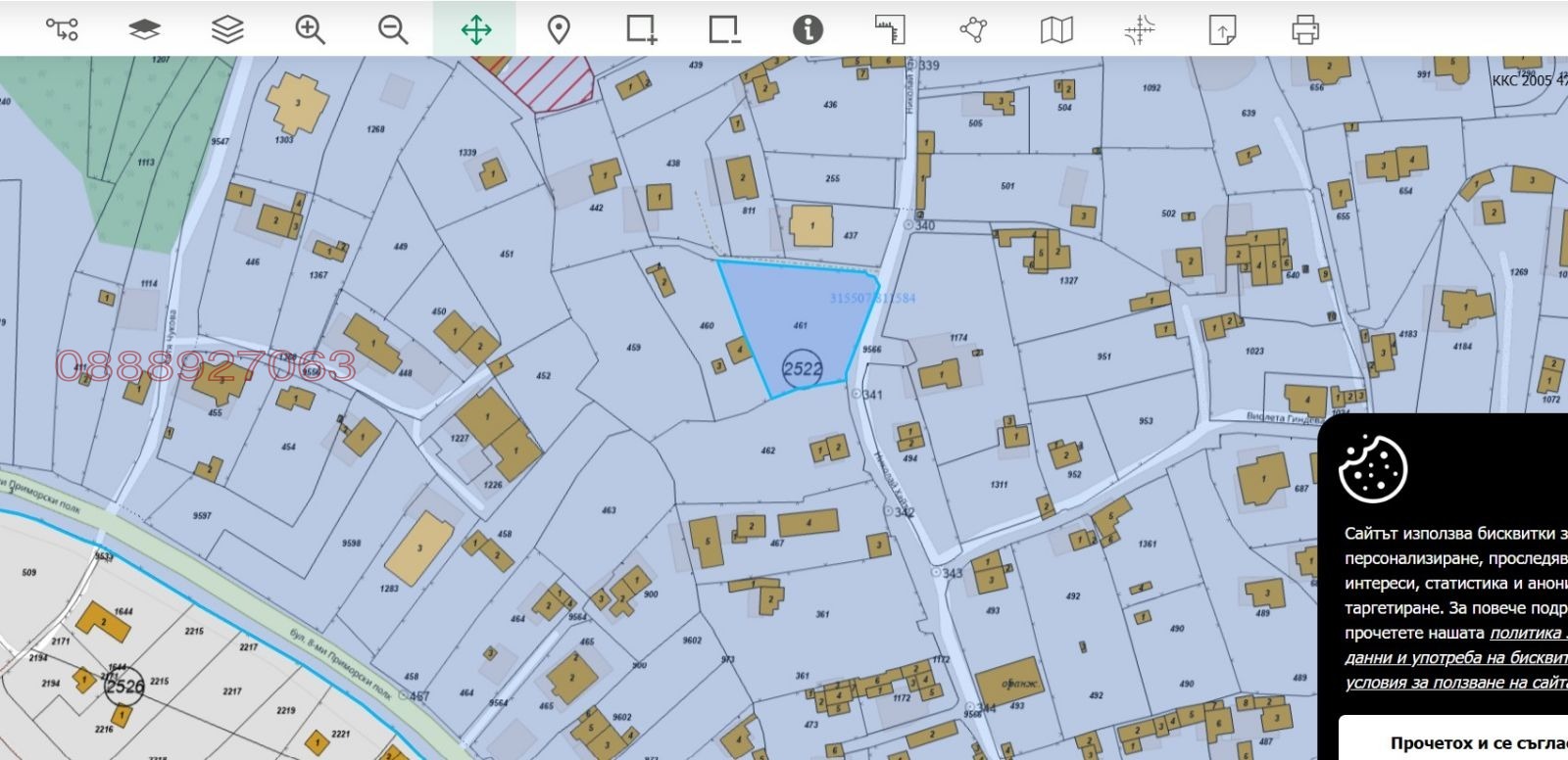Activate the location pin marker tool
This screenshot has width=1568, height=760.
[559, 29]
